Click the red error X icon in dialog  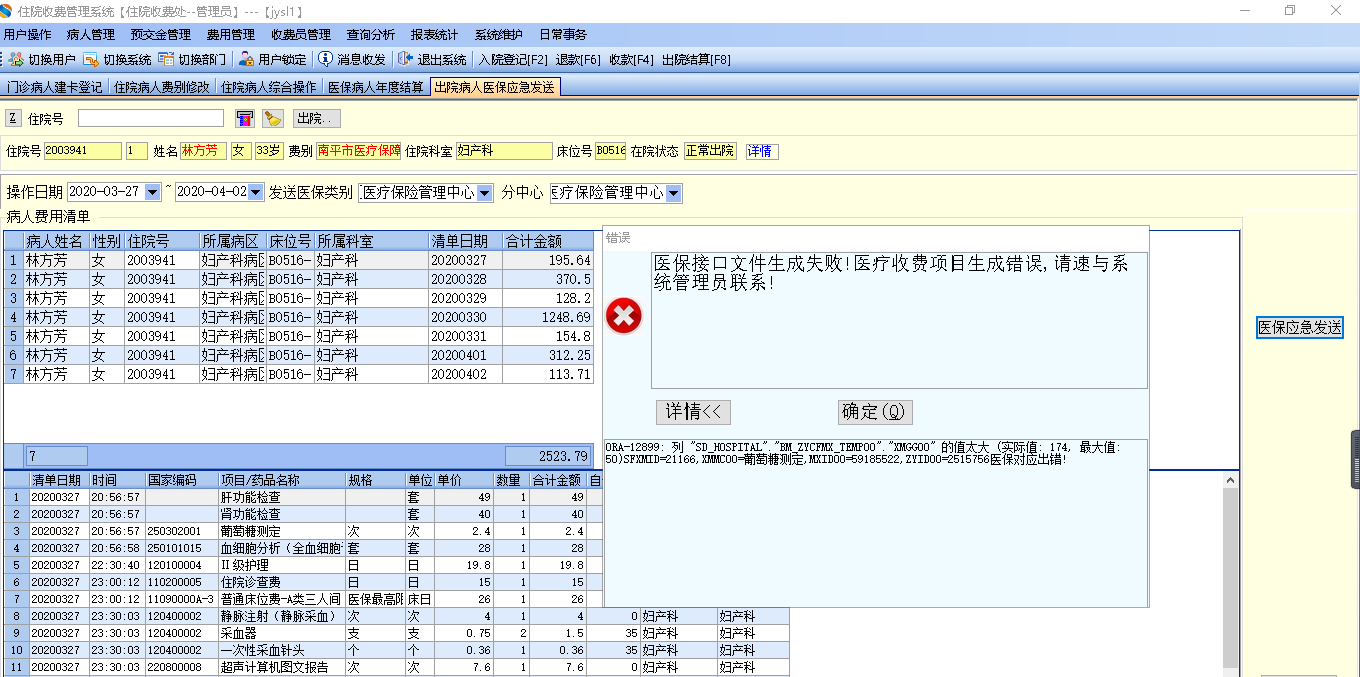pyautogui.click(x=624, y=316)
